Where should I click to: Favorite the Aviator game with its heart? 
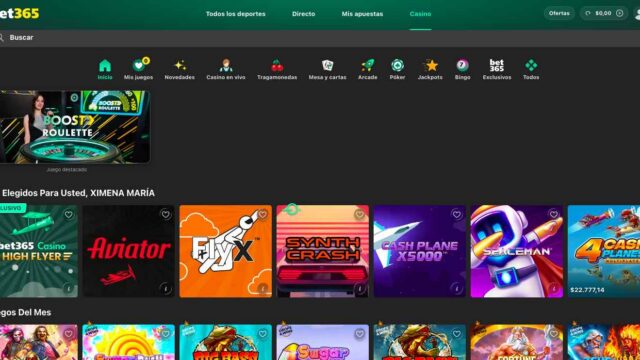165,214
